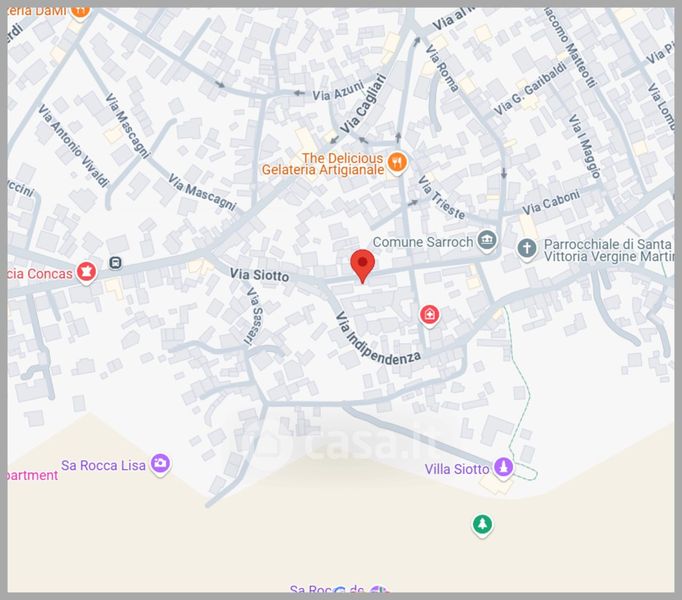This screenshot has height=600, width=682.
Task: Open the Comune Sarroch place label
Action: 420,242
